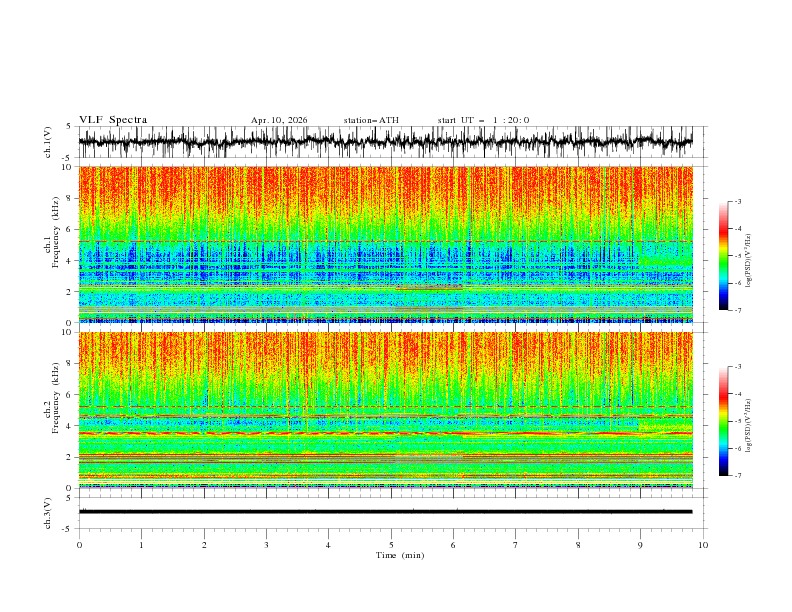792x612 pixels.
Task: Click the time axis tick label '7'
Action: [x=516, y=545]
